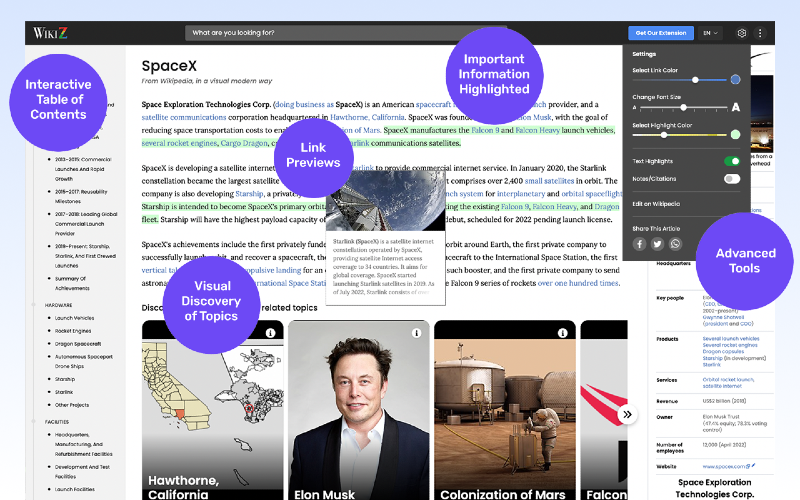
Task: Follow the 'Hawthorne, California' link in the article text
Action: pos(367,117)
